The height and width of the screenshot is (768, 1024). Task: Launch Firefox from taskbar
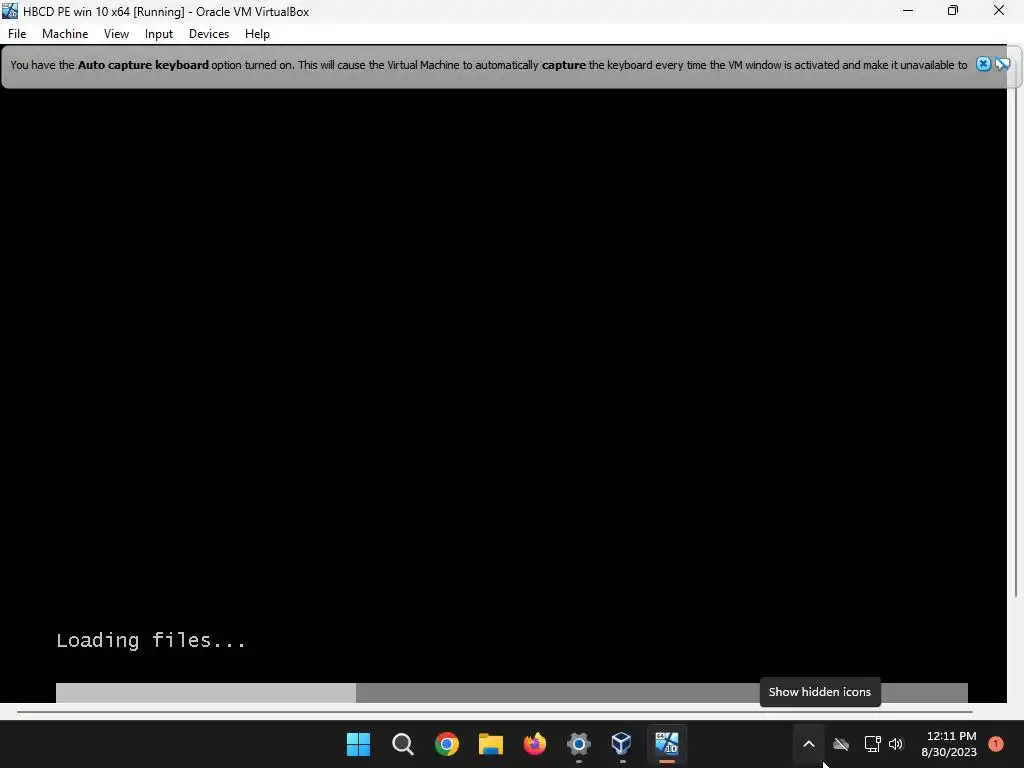[x=535, y=744]
